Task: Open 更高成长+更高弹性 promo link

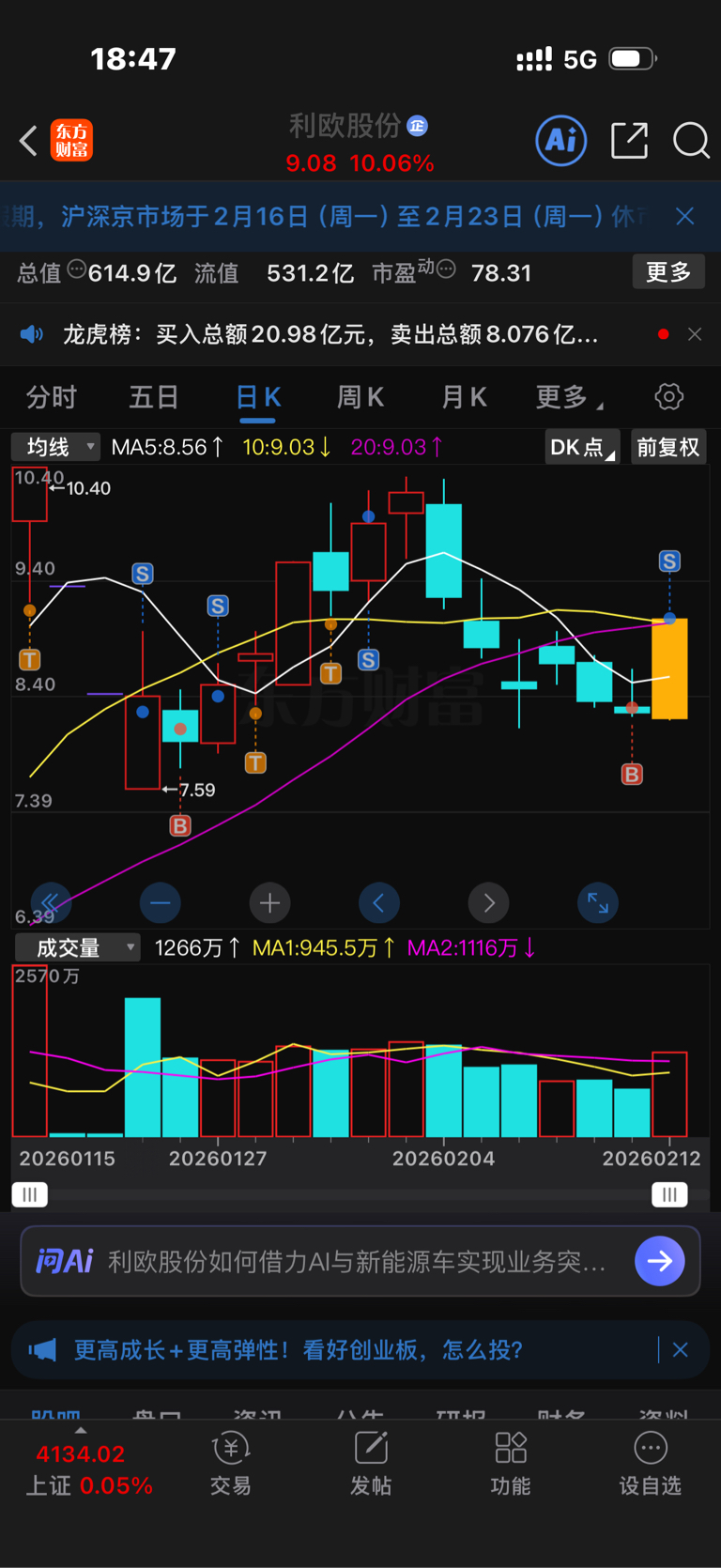Action: [x=300, y=1350]
